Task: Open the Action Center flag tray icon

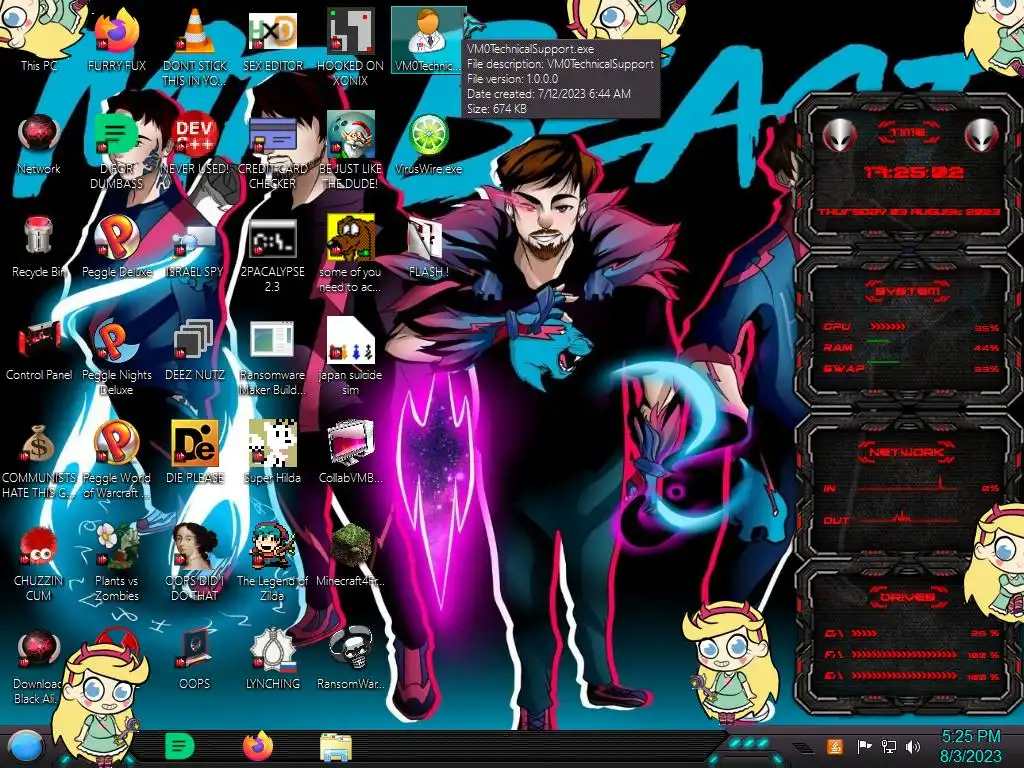Action: (864, 746)
